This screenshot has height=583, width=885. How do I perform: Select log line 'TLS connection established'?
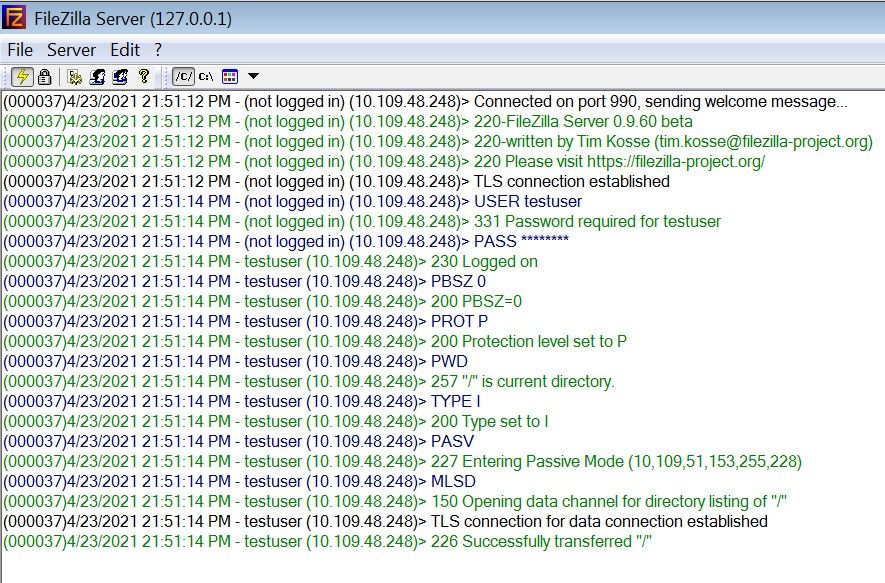pyautogui.click(x=336, y=182)
